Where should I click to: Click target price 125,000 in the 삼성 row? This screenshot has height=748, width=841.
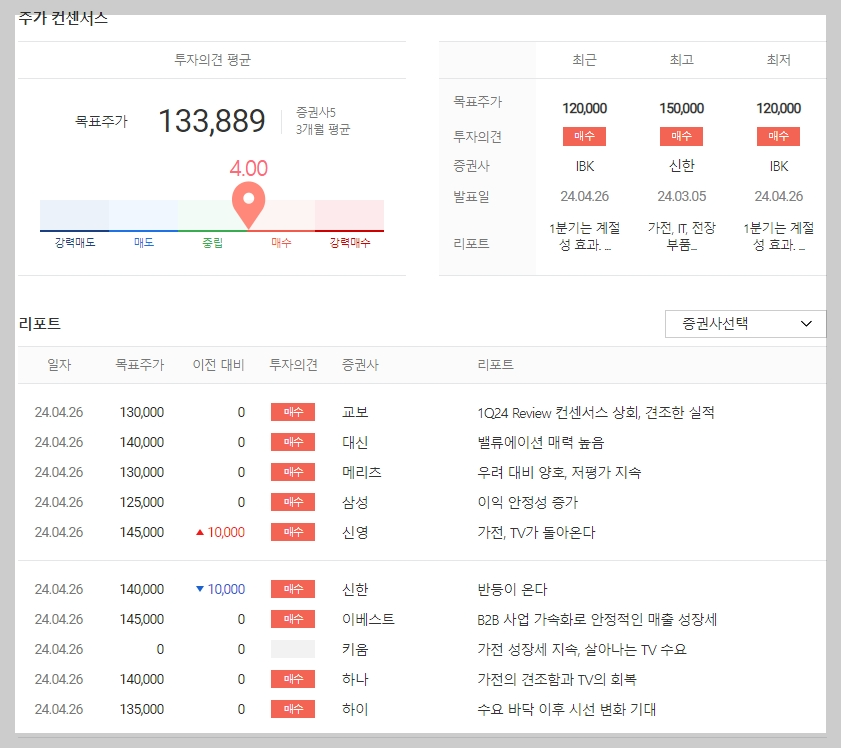pyautogui.click(x=142, y=502)
